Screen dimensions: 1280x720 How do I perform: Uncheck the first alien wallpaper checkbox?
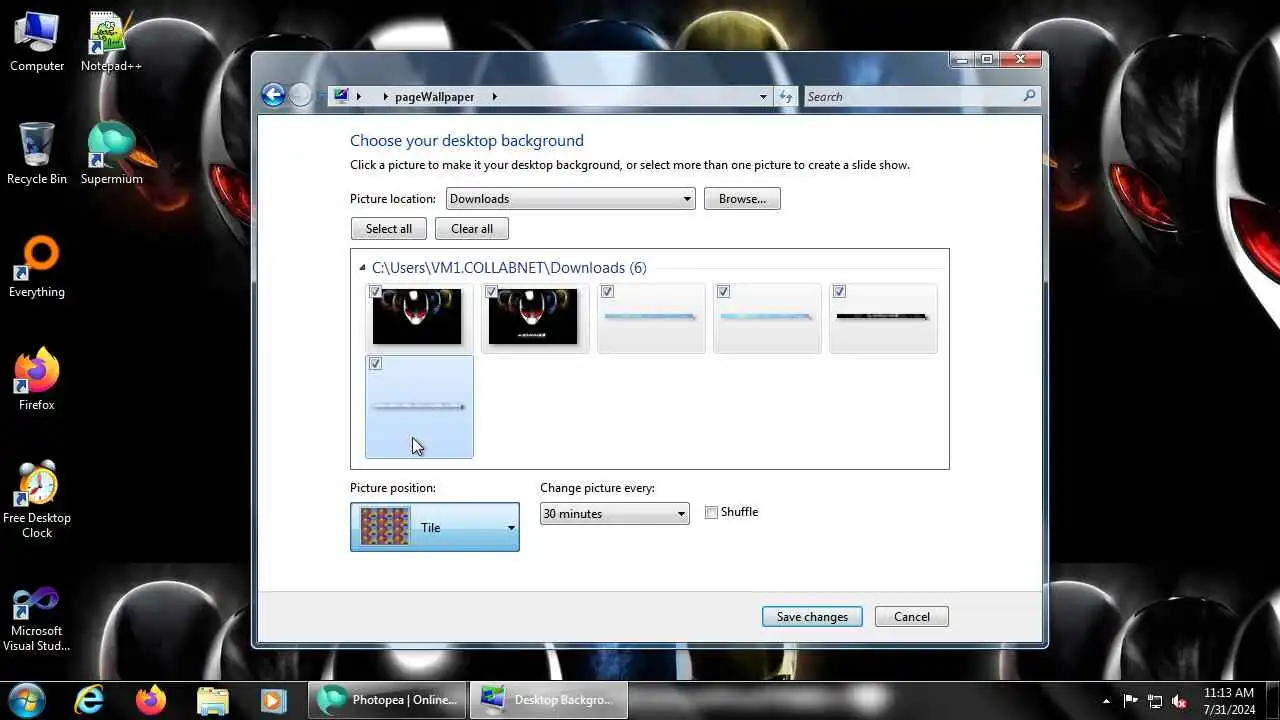(375, 292)
